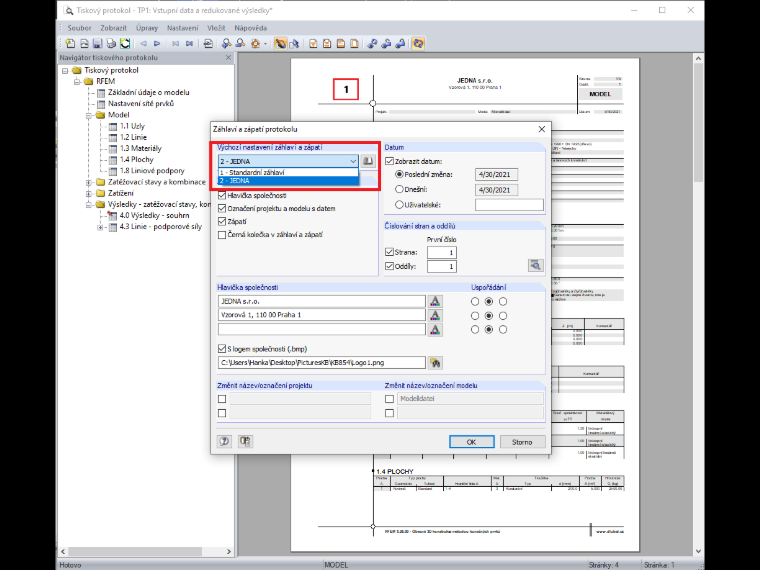Open the Úpravy menu
760x570 pixels.
(x=147, y=28)
